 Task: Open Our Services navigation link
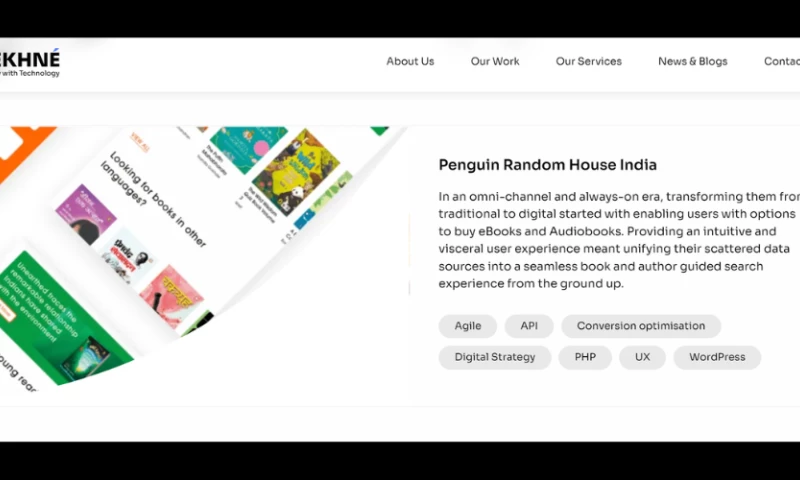588,61
